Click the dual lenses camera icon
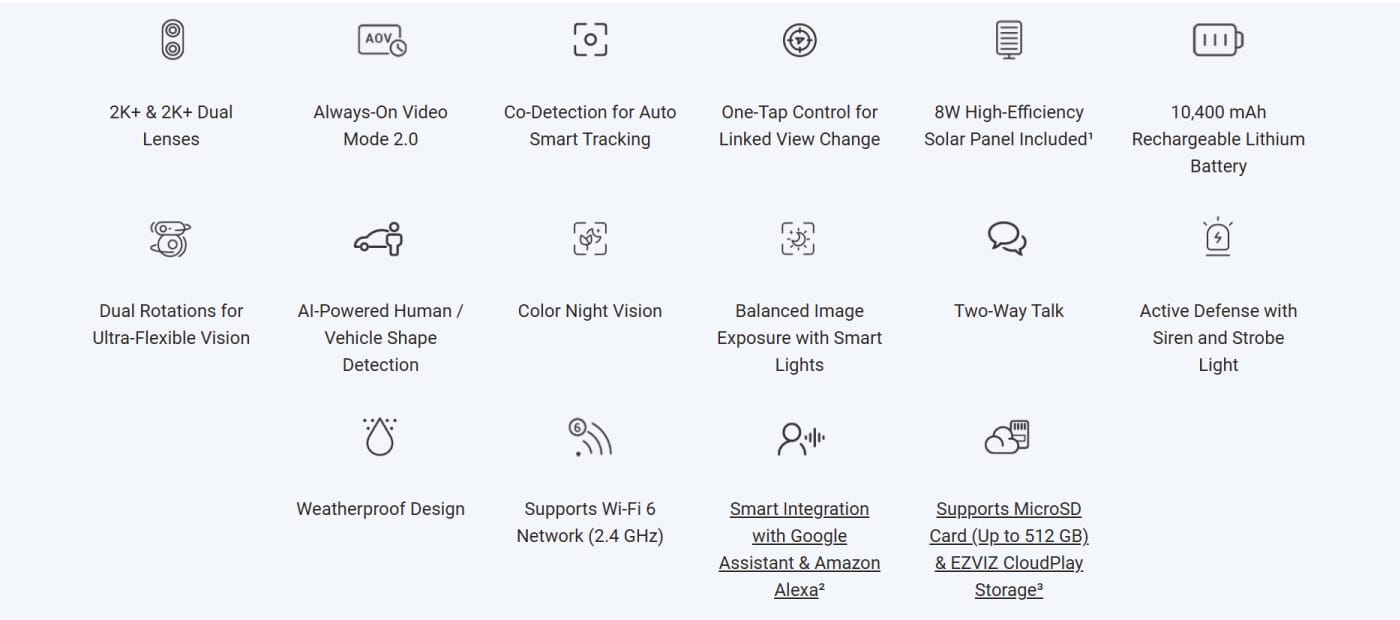This screenshot has width=1400, height=620. pyautogui.click(x=172, y=40)
